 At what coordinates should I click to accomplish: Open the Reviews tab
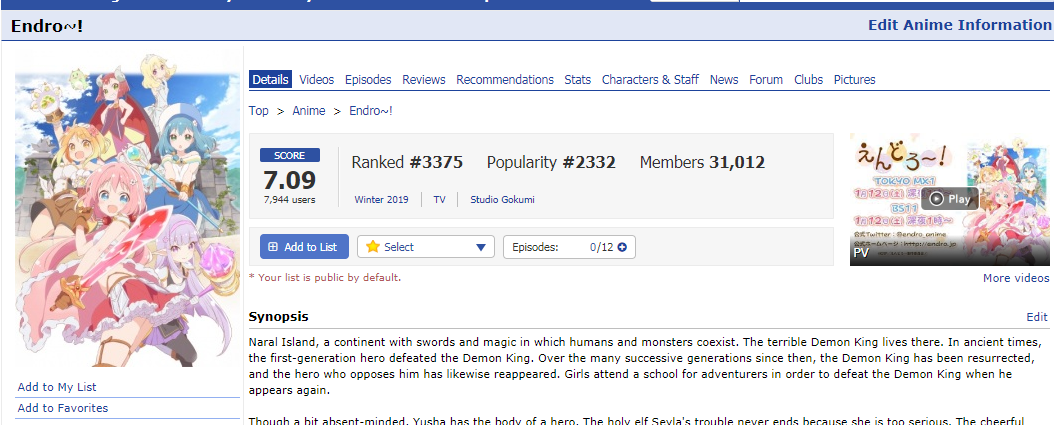423,79
